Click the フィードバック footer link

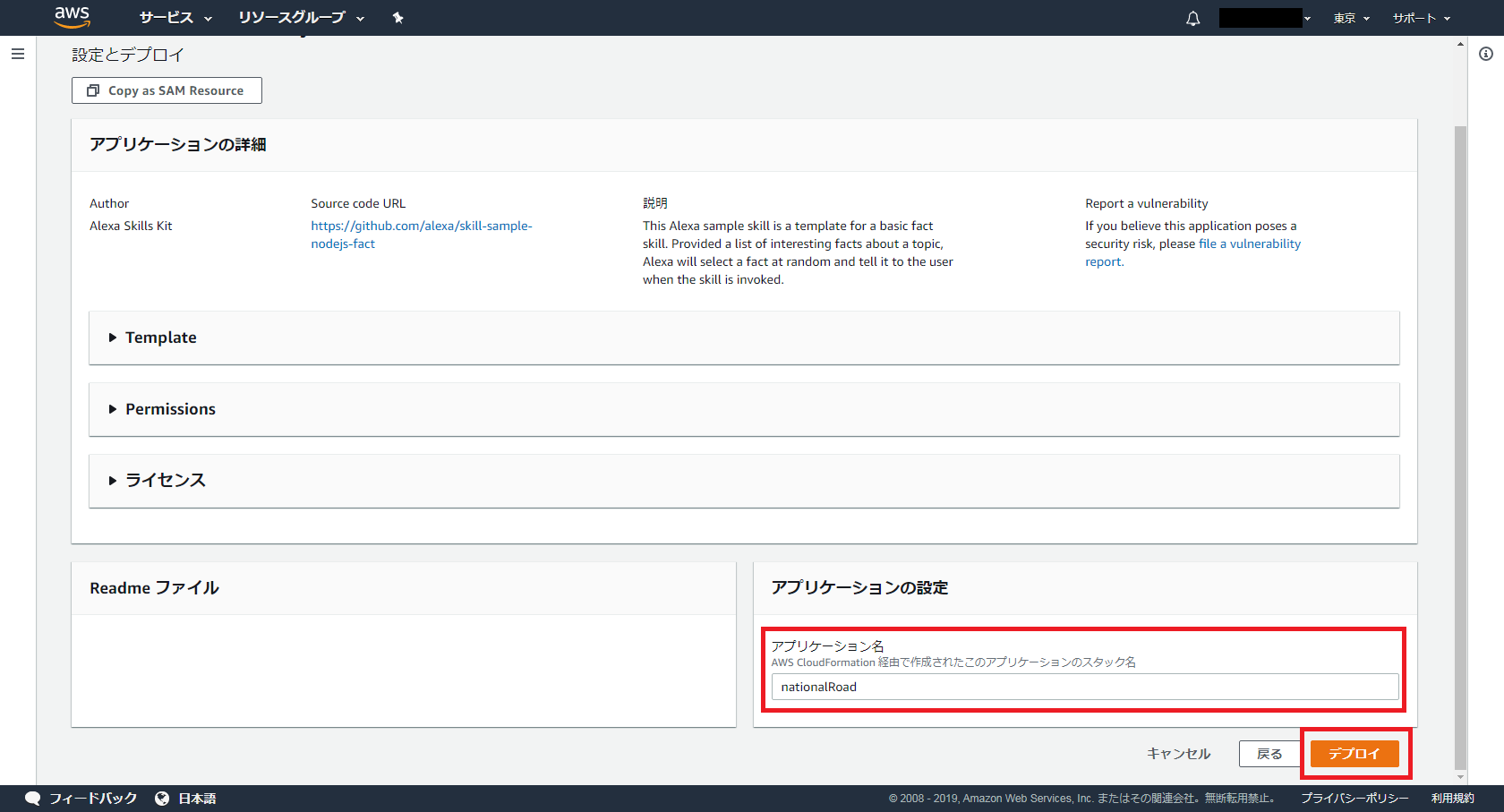(x=93, y=798)
